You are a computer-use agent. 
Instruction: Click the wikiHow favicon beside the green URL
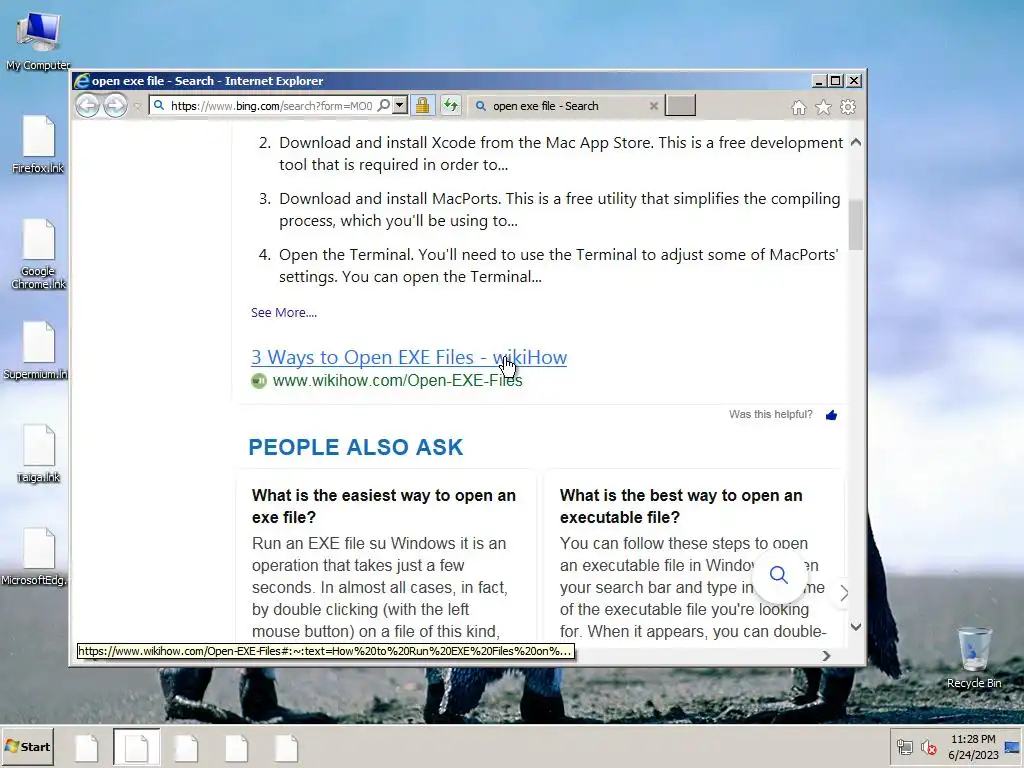(x=259, y=381)
